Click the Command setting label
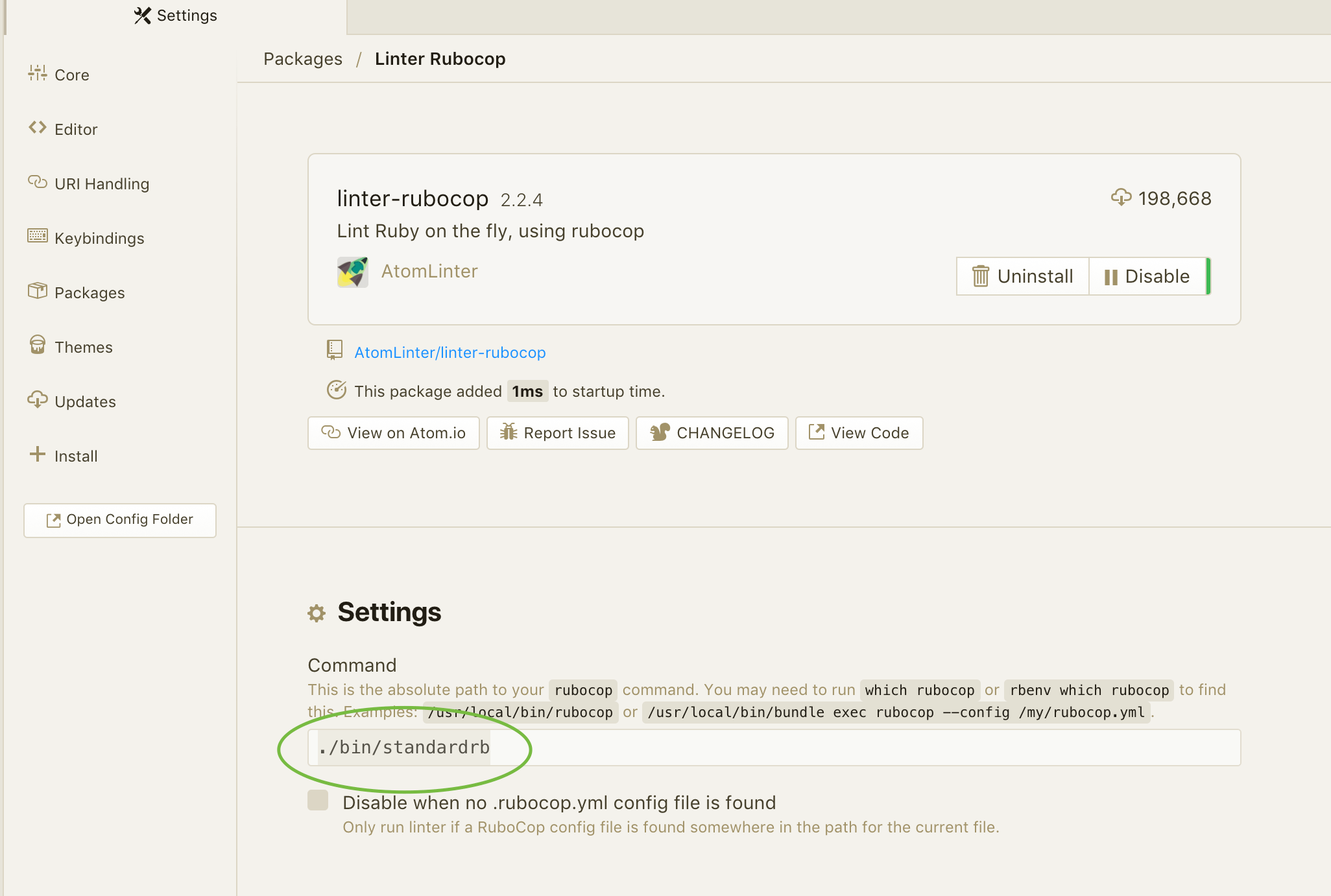 tap(352, 665)
